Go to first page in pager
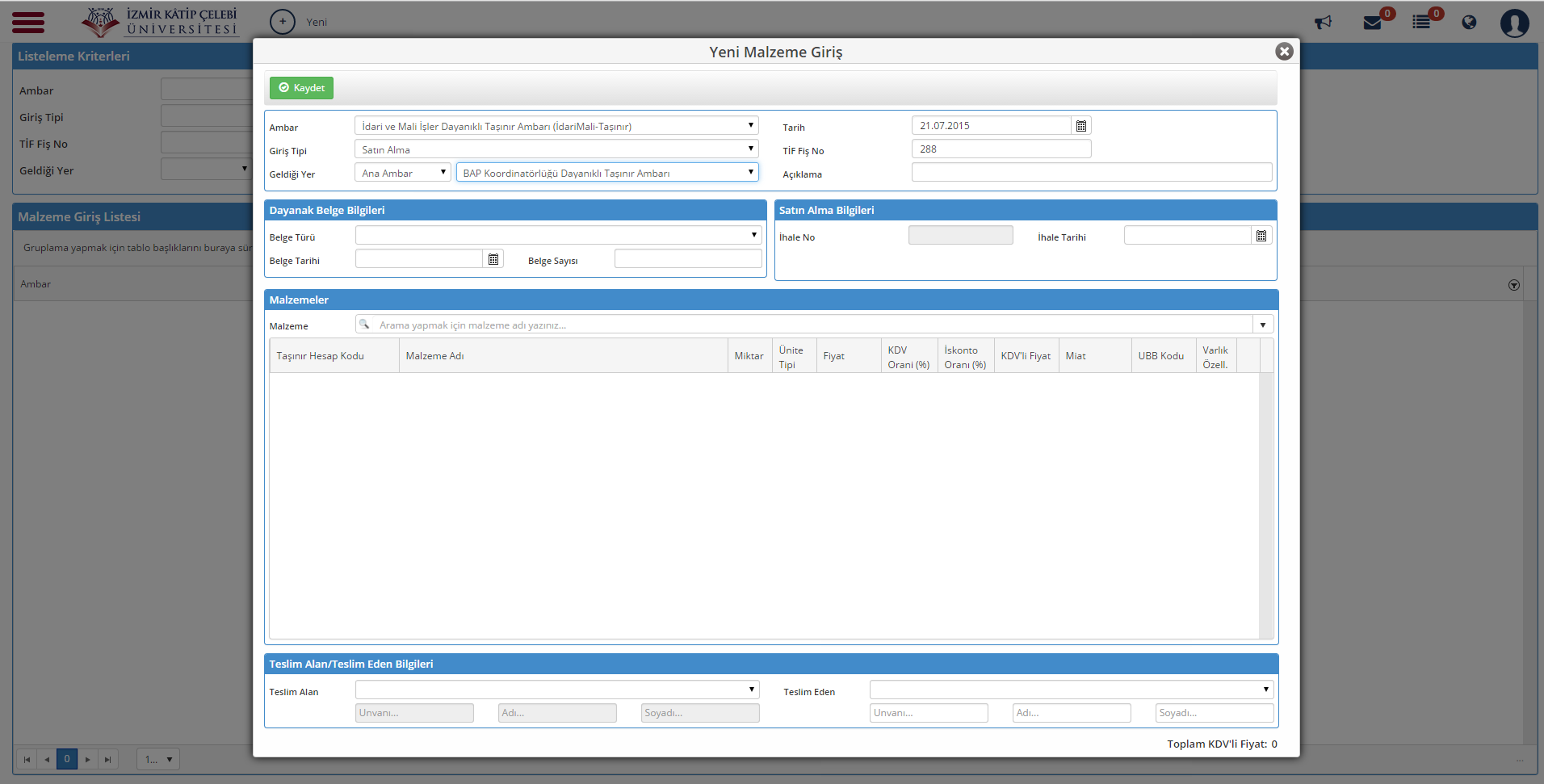 point(27,759)
